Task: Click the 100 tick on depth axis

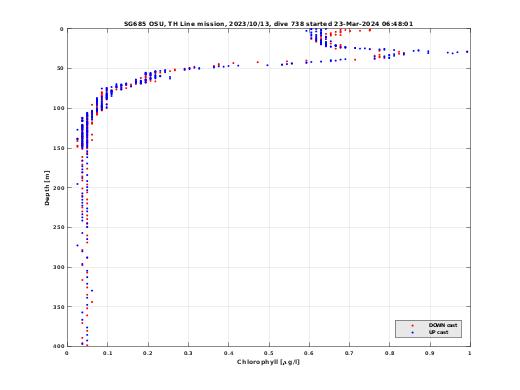Action: click(58, 108)
